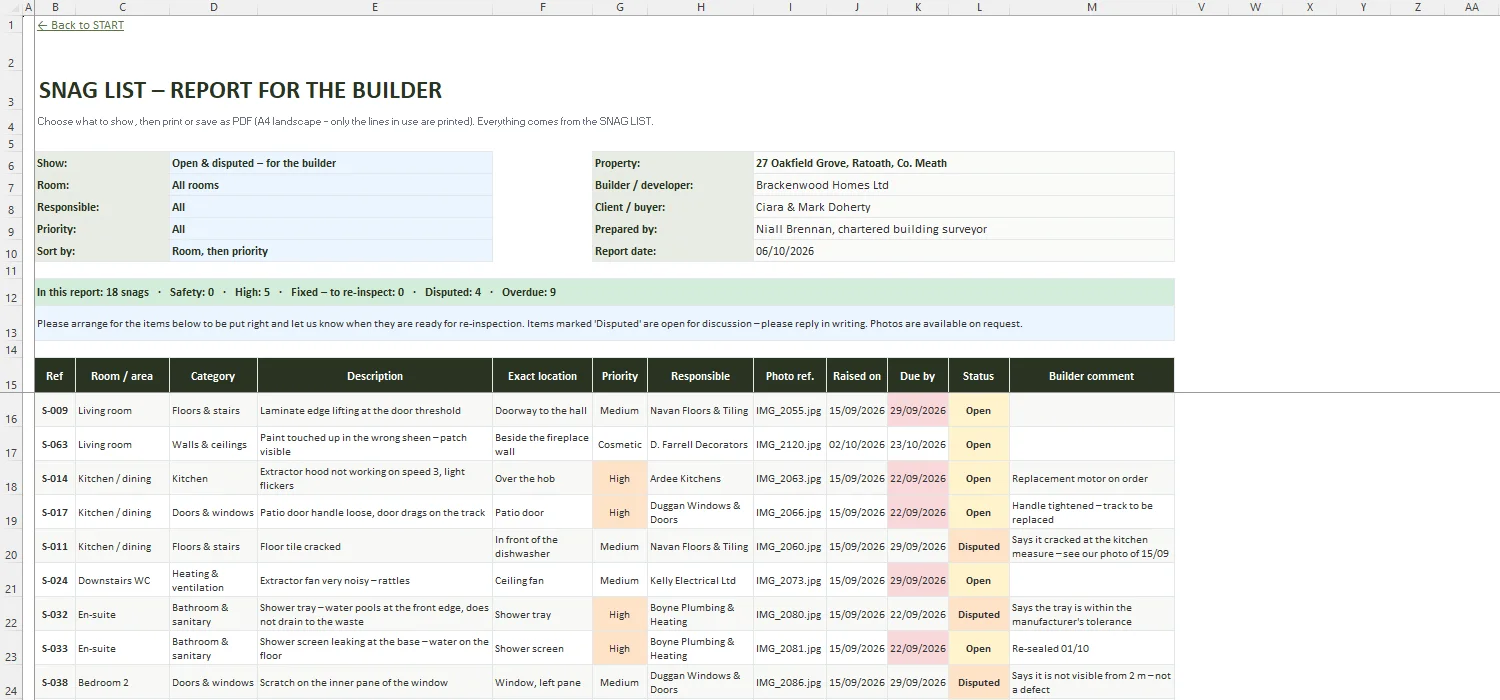The image size is (1500, 700).
Task: Select the S-009 reference cell
Action: point(55,410)
